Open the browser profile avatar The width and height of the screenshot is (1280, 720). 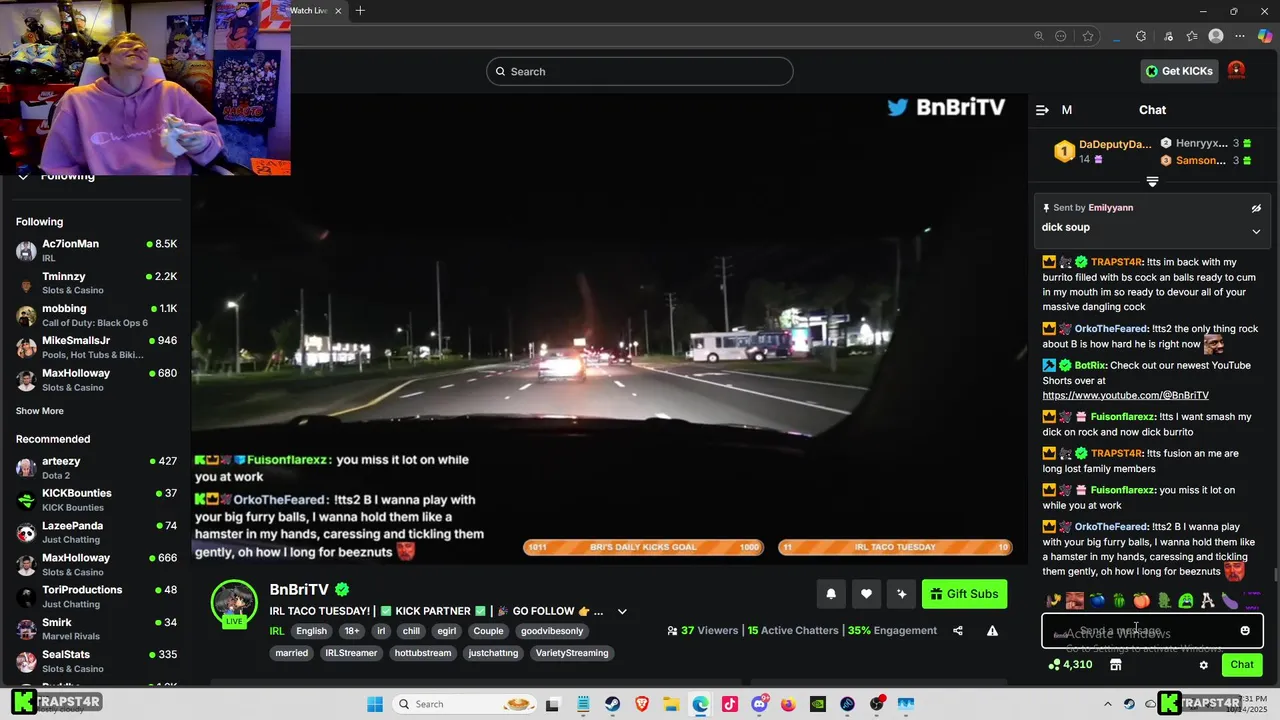(x=1216, y=36)
